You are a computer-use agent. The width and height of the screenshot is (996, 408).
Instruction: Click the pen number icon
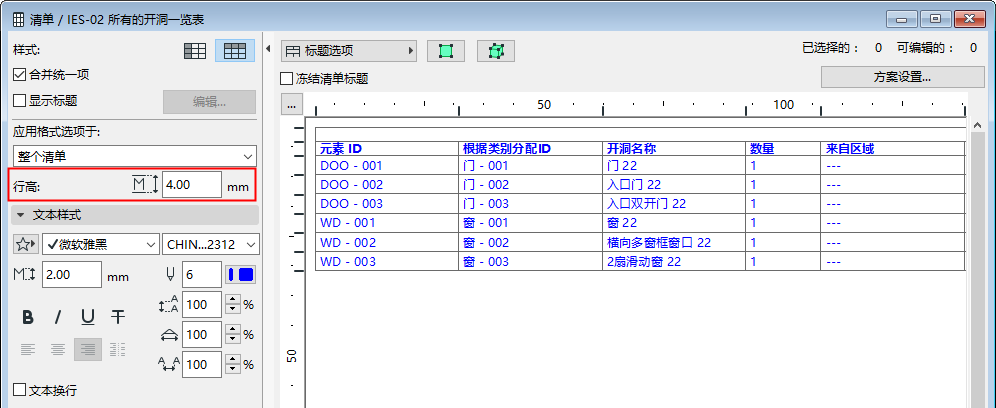click(x=170, y=275)
